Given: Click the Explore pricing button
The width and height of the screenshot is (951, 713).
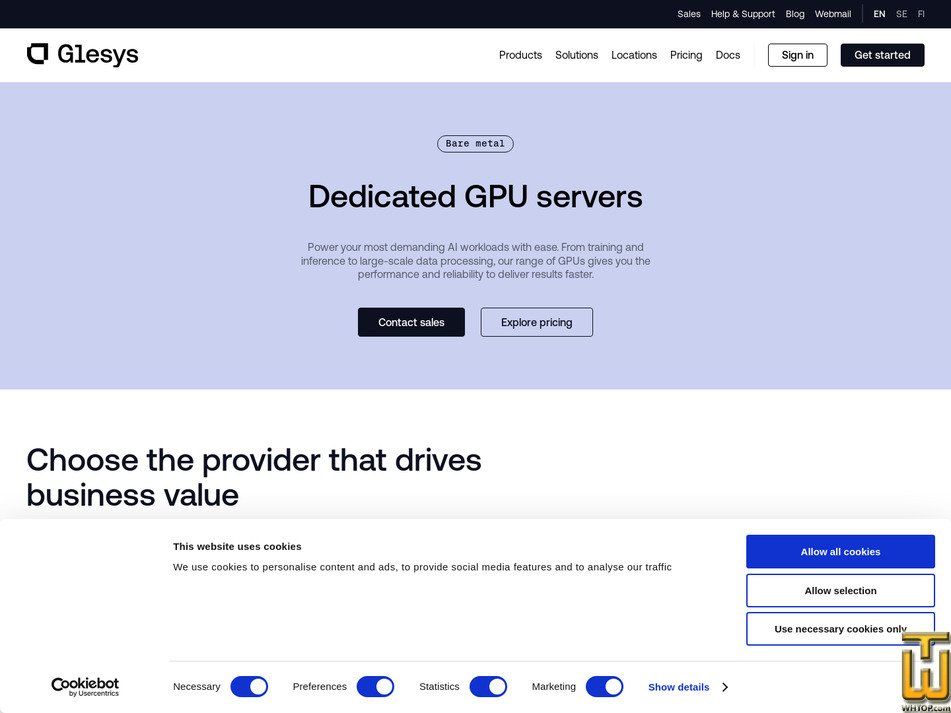Looking at the screenshot, I should [x=537, y=322].
